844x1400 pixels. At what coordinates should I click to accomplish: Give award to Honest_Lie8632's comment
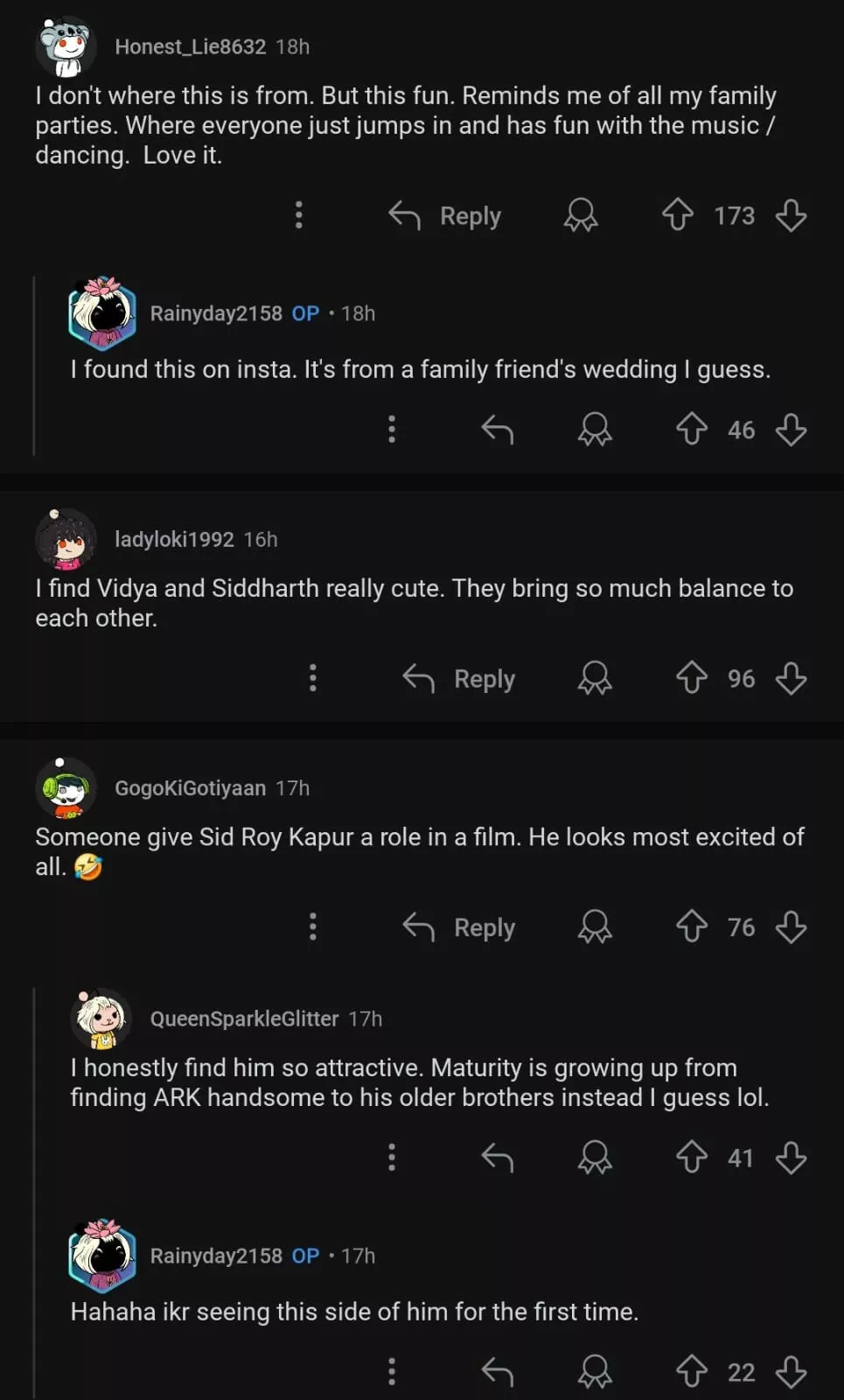581,214
